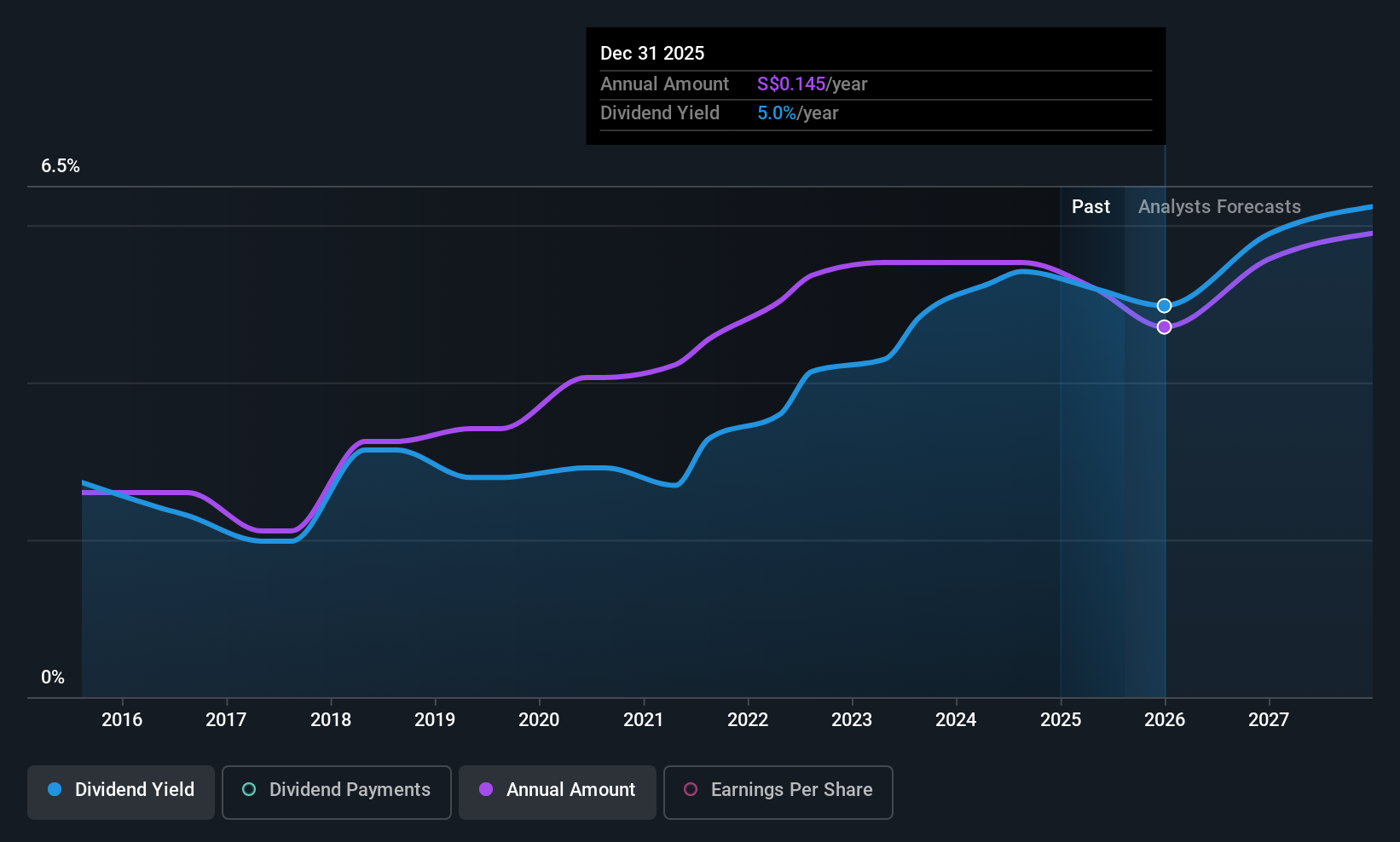The height and width of the screenshot is (842, 1400).
Task: Select the purple Annual Amount data point marker
Action: point(1164,327)
